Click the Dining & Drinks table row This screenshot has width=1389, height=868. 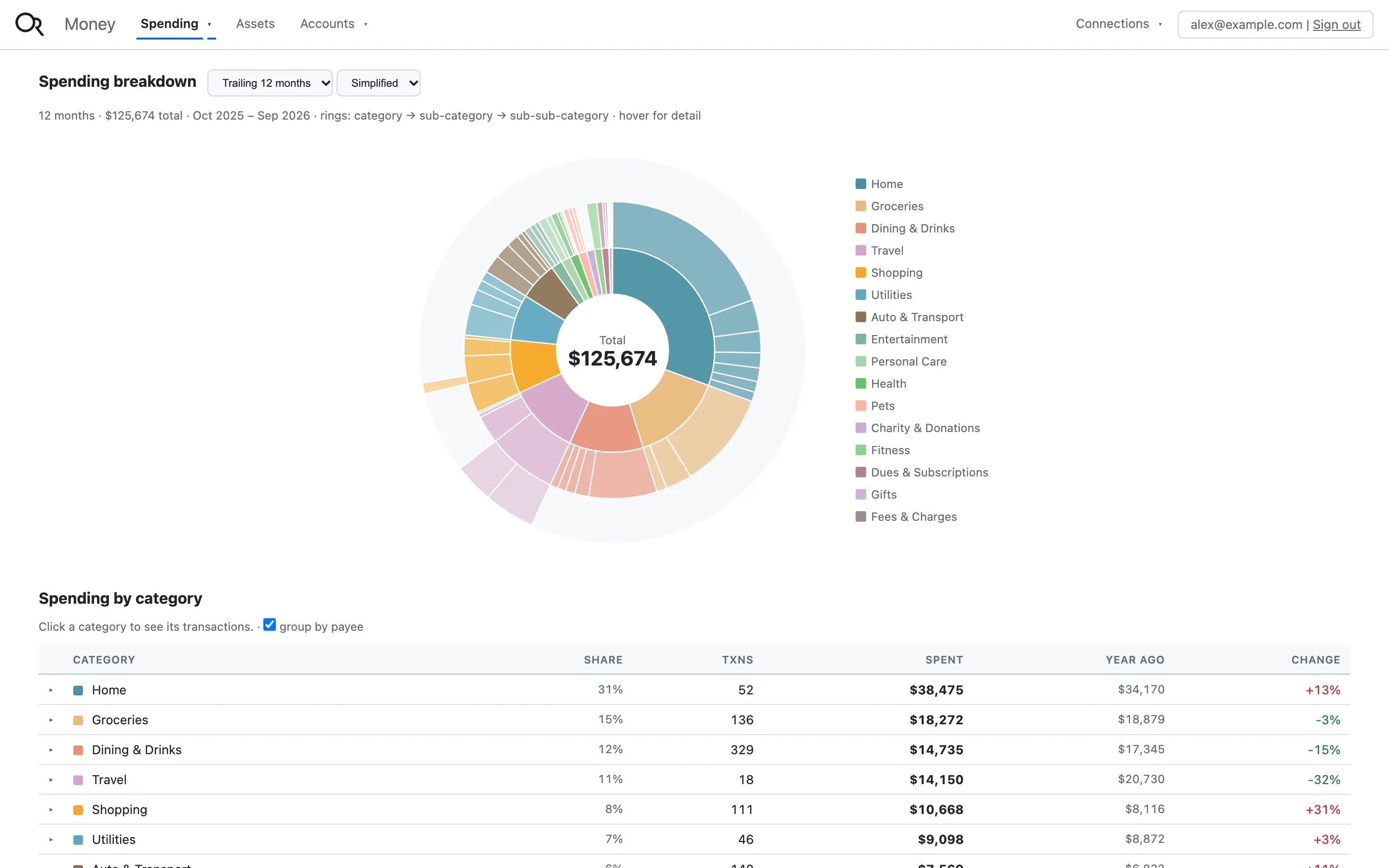tap(694, 750)
